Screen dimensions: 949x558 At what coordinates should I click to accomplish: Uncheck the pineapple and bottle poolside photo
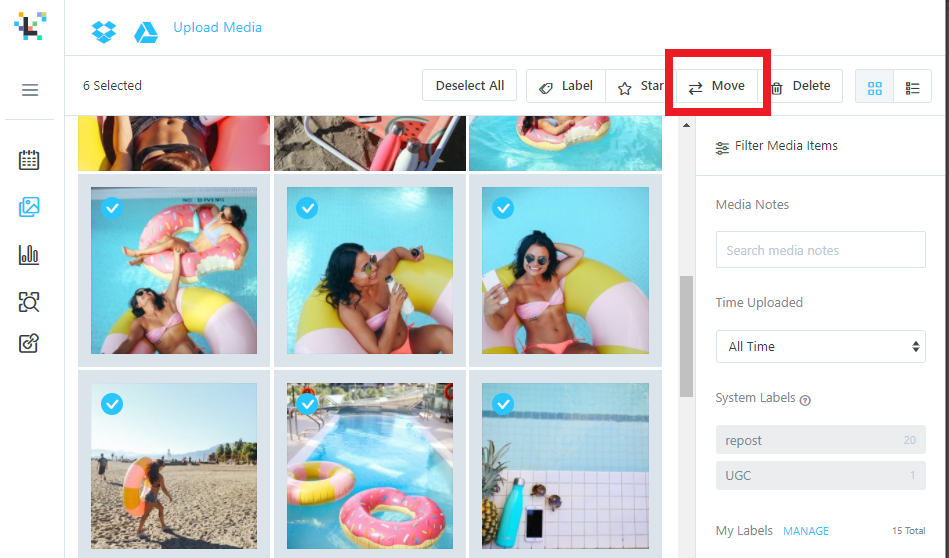click(503, 404)
